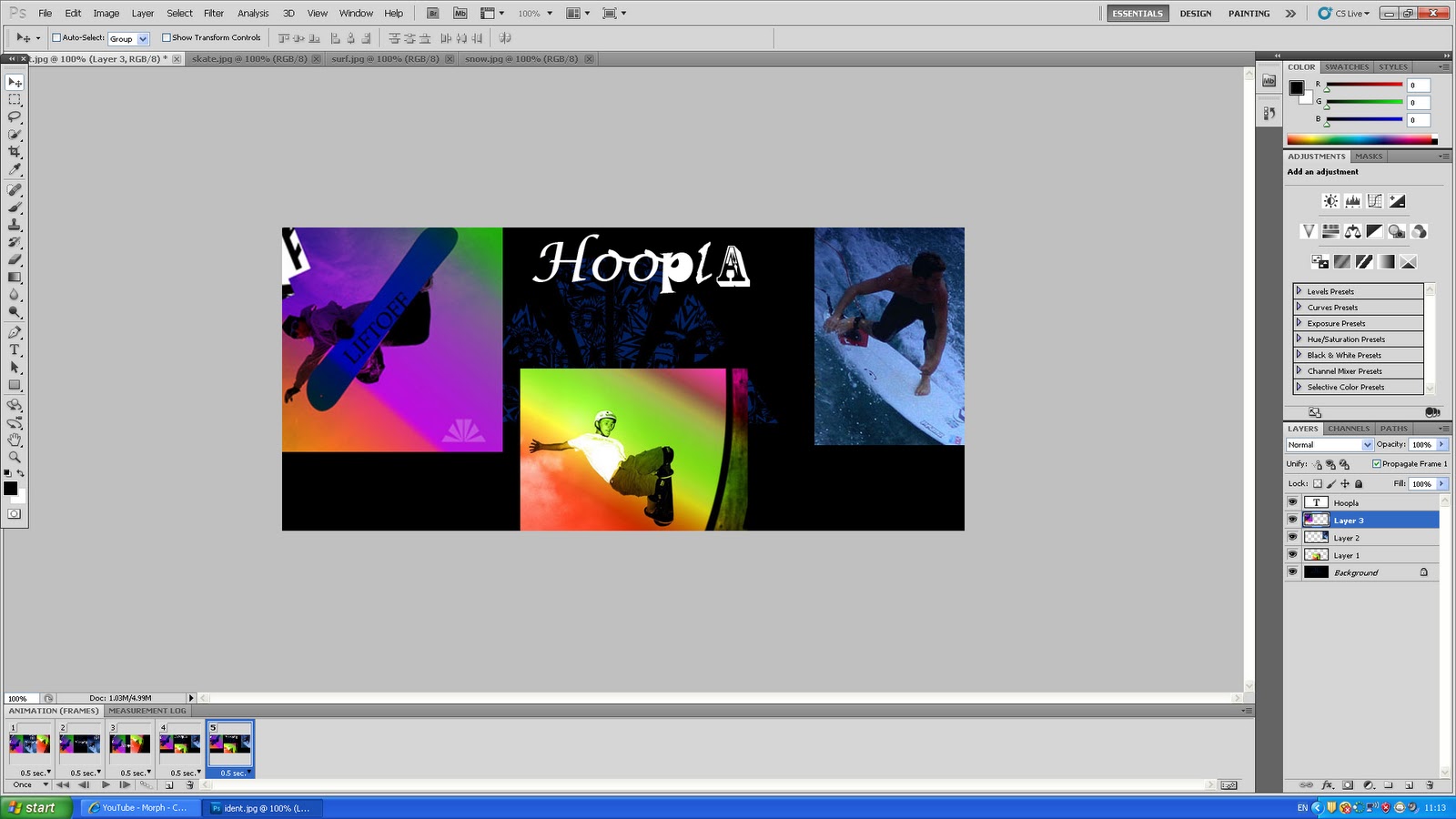Toggle Propagate Frame 1 checkbox
The width and height of the screenshot is (1456, 819).
(x=1377, y=464)
